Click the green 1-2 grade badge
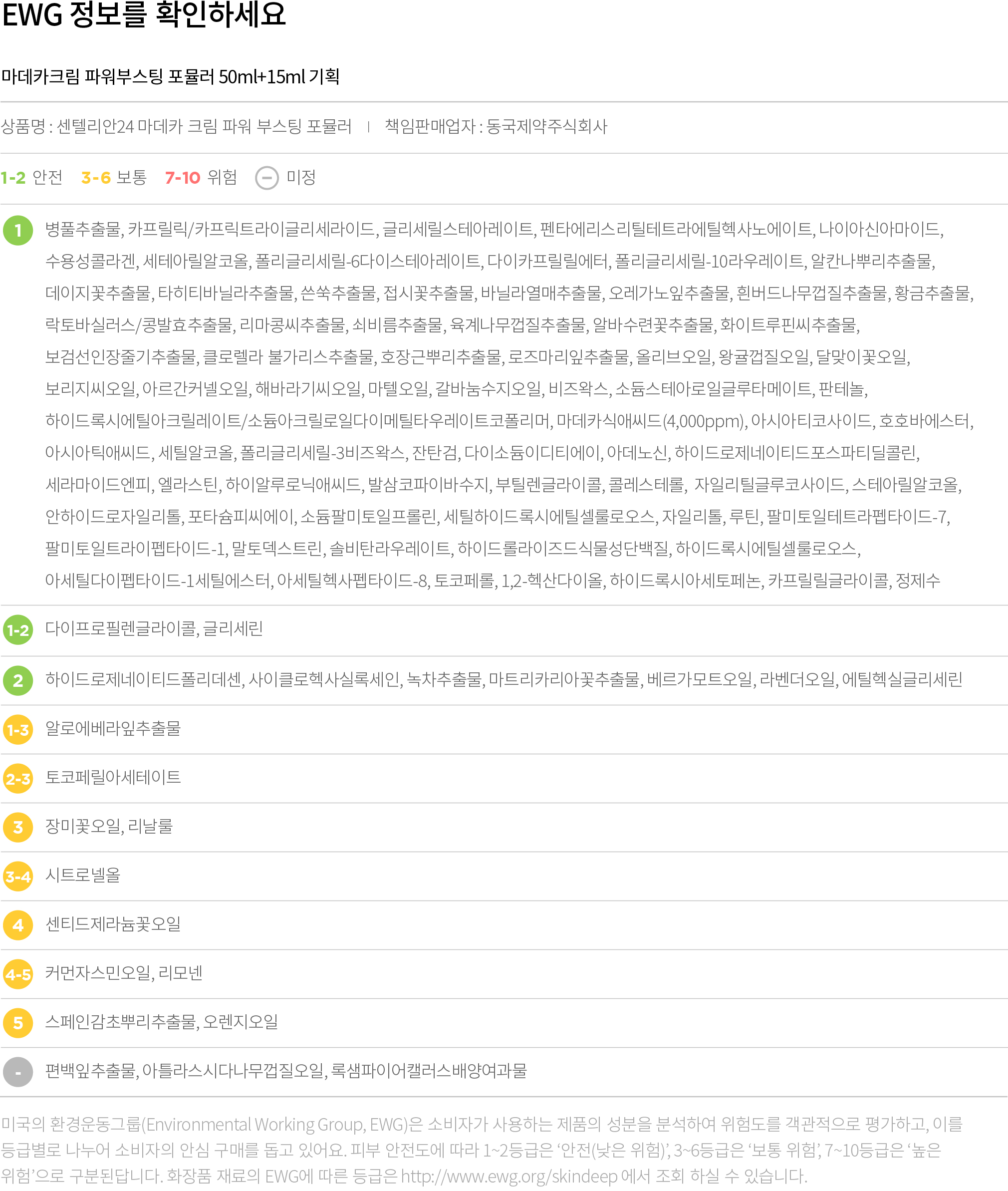This screenshot has height=1191, width=1008. [x=17, y=630]
